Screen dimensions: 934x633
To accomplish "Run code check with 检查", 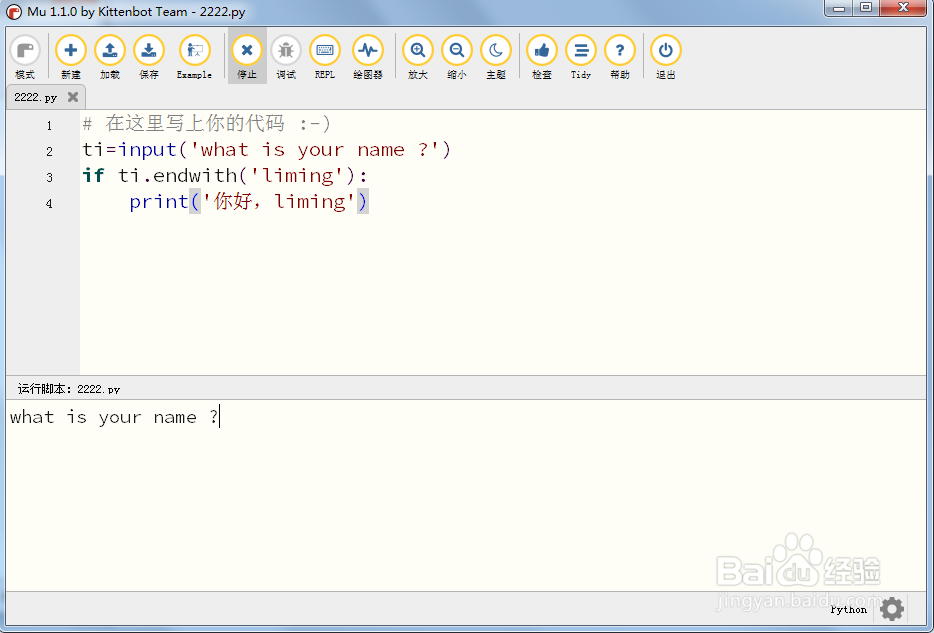I will click(541, 50).
